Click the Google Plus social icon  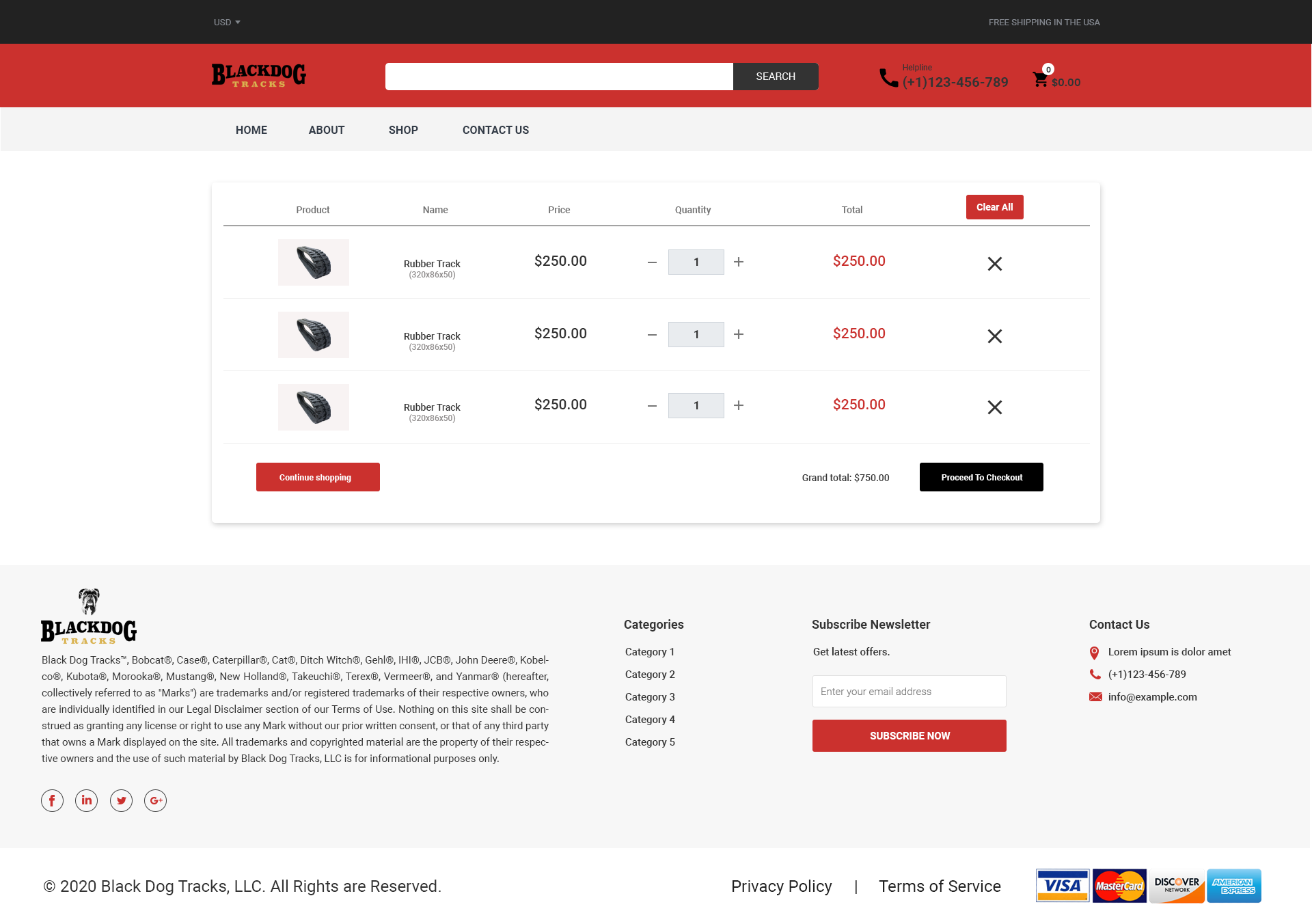(x=155, y=800)
